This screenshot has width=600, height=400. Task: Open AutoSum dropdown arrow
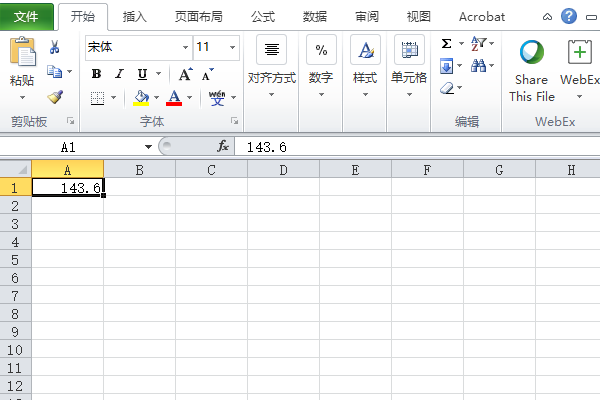[461, 43]
